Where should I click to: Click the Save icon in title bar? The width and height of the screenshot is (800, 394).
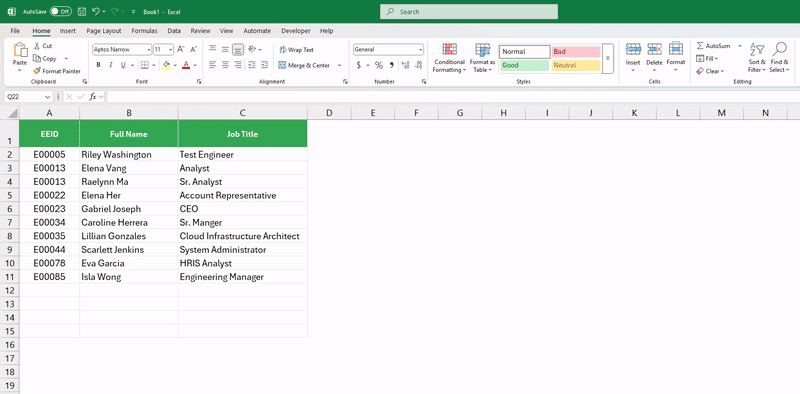coord(82,11)
